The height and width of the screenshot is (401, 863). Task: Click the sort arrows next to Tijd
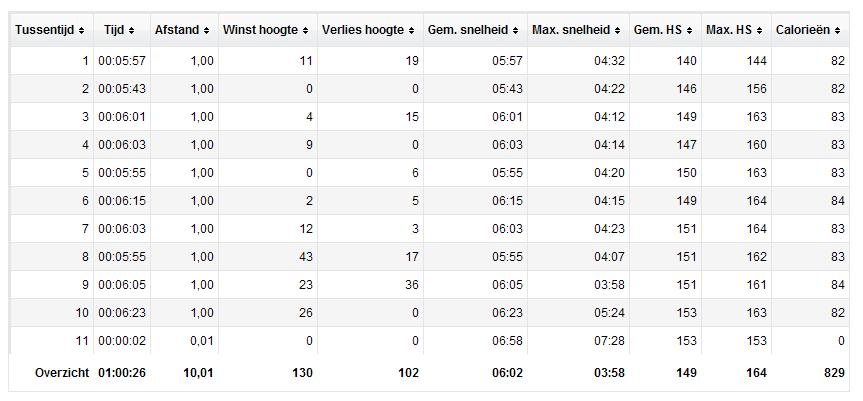click(x=132, y=31)
